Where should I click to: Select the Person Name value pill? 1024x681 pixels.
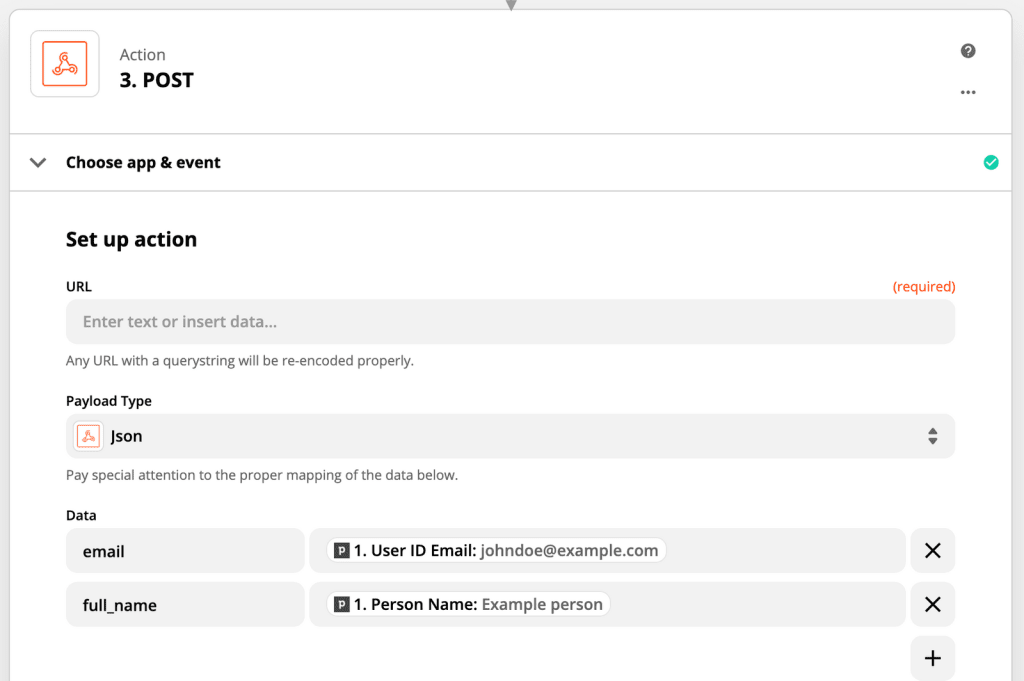(x=468, y=605)
